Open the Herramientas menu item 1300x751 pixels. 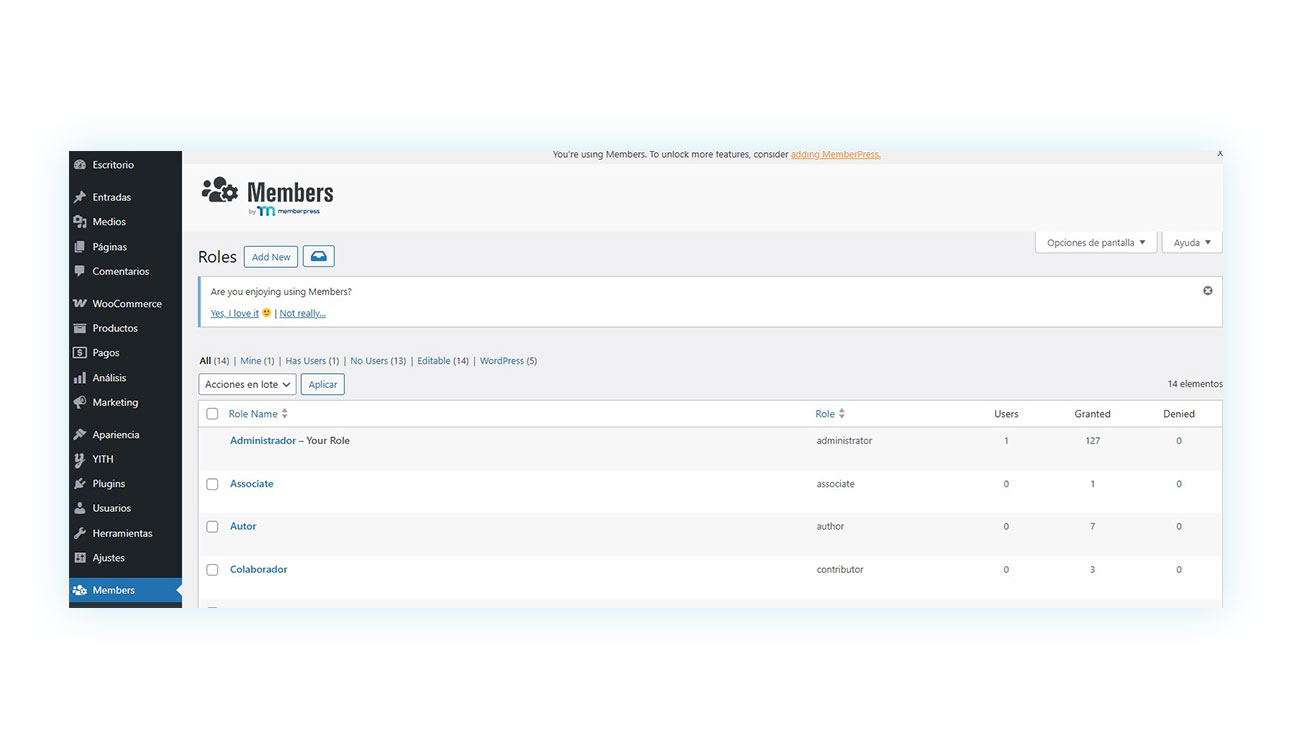point(125,533)
